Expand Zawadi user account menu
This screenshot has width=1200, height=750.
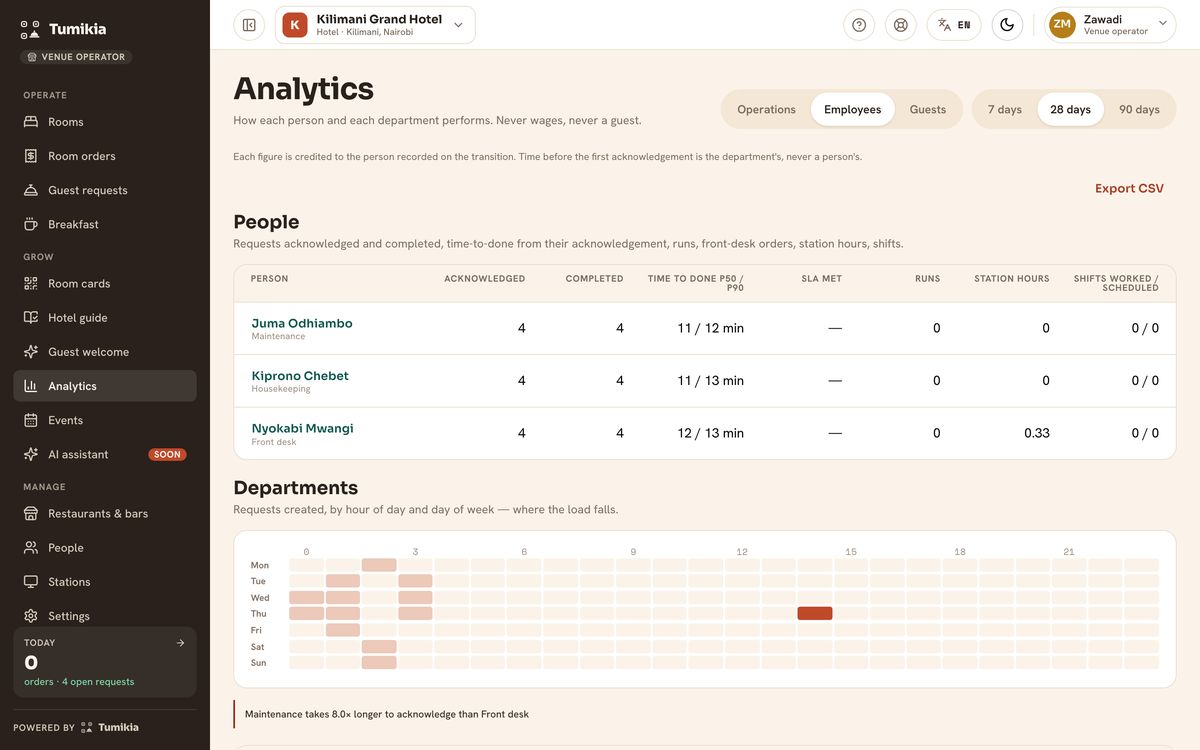(1110, 25)
